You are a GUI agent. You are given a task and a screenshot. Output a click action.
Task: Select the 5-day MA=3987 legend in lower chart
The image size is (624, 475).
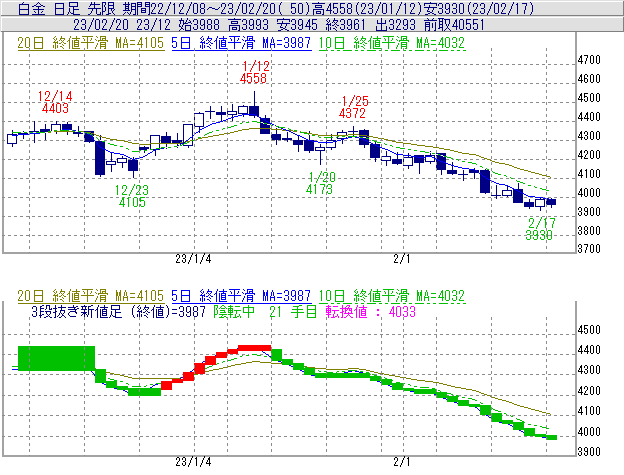point(241,296)
